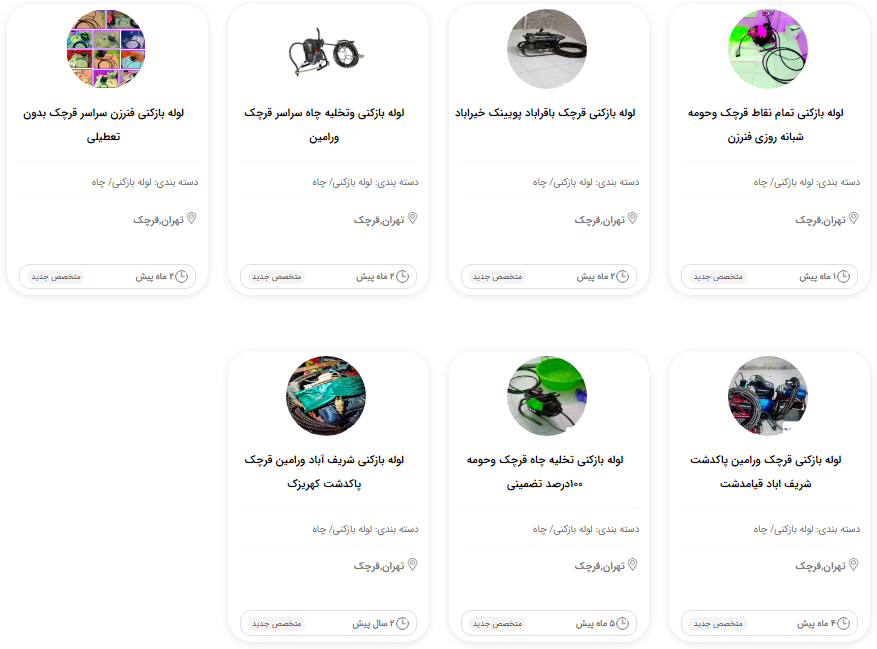Open listing لوله بازکنی قرچک ورامین پاکدشت
The height and width of the screenshot is (649, 877).
coord(766,472)
